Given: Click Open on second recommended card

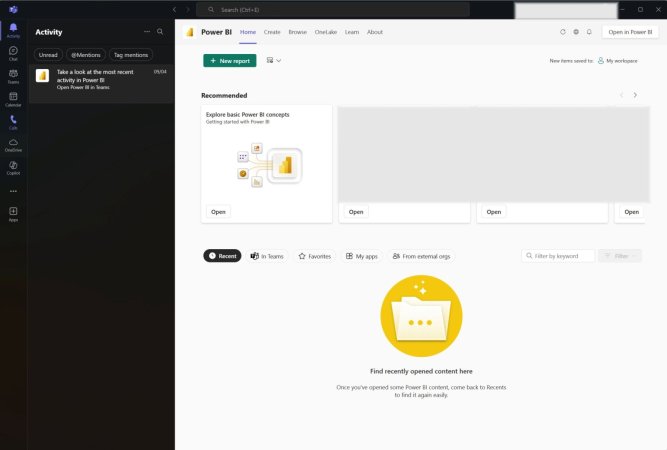Looking at the screenshot, I should click(x=356, y=212).
